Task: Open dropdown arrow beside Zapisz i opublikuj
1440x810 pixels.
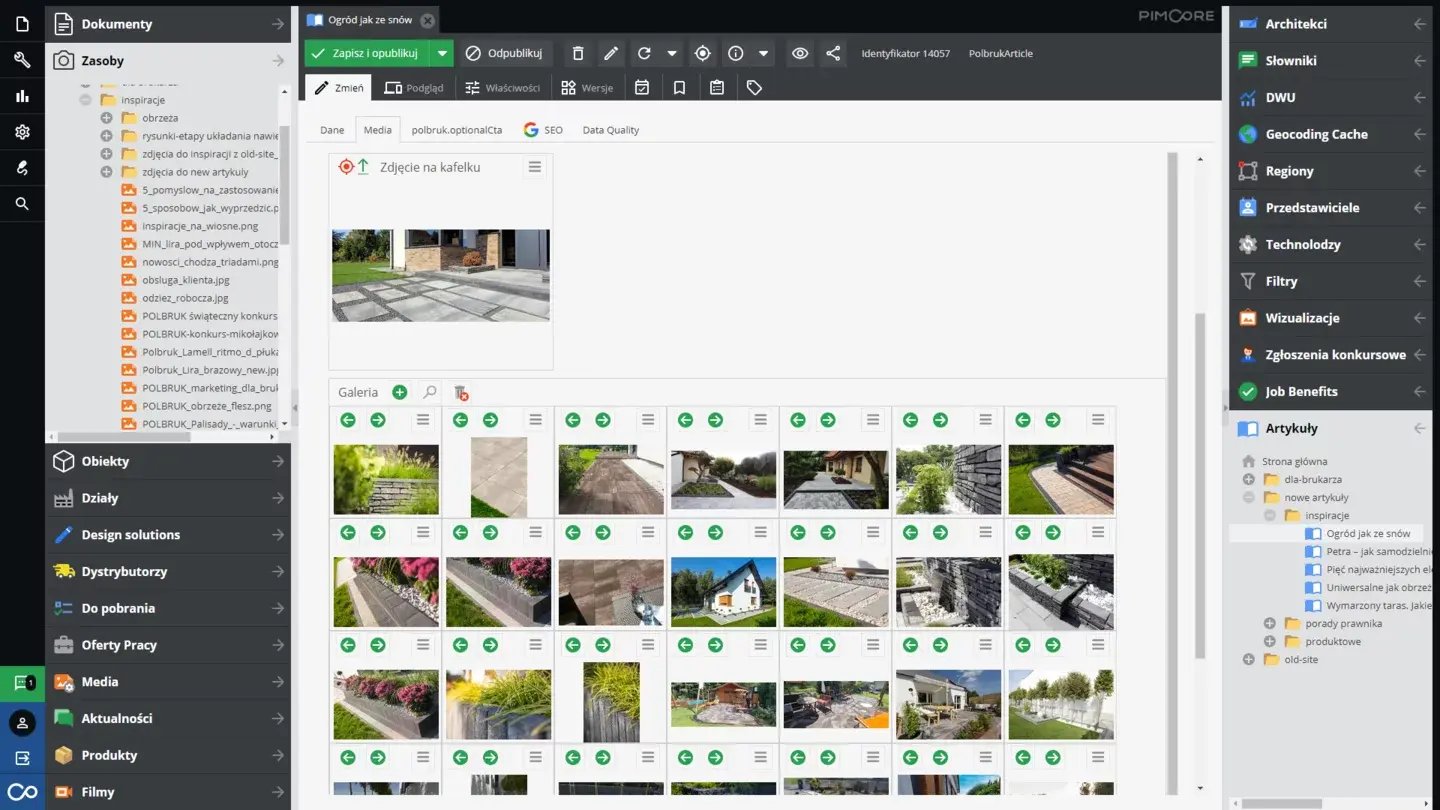Action: (x=442, y=53)
